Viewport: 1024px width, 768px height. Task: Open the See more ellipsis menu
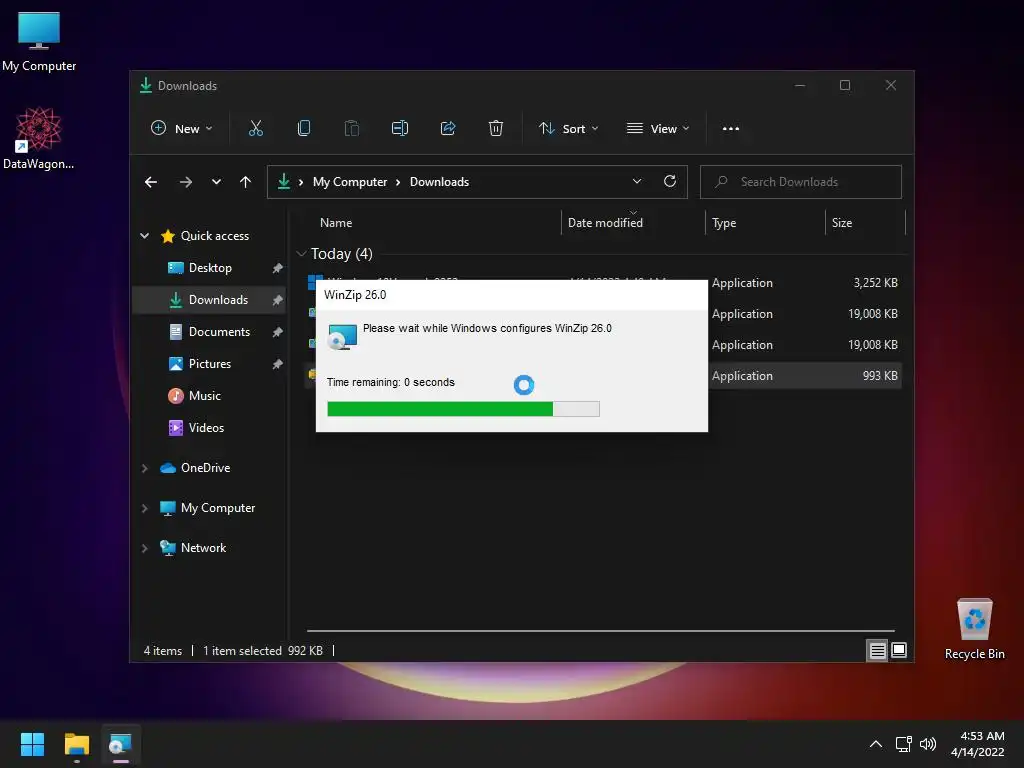731,129
